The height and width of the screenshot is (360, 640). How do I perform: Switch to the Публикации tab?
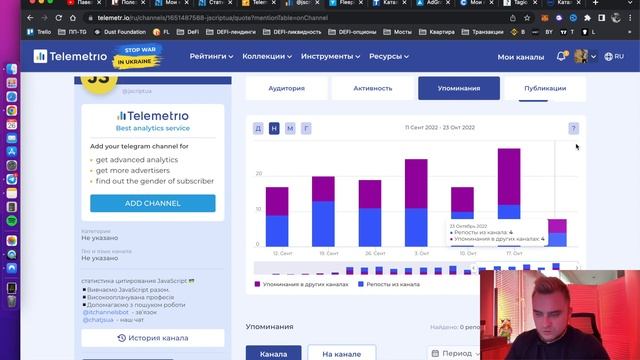coord(545,88)
